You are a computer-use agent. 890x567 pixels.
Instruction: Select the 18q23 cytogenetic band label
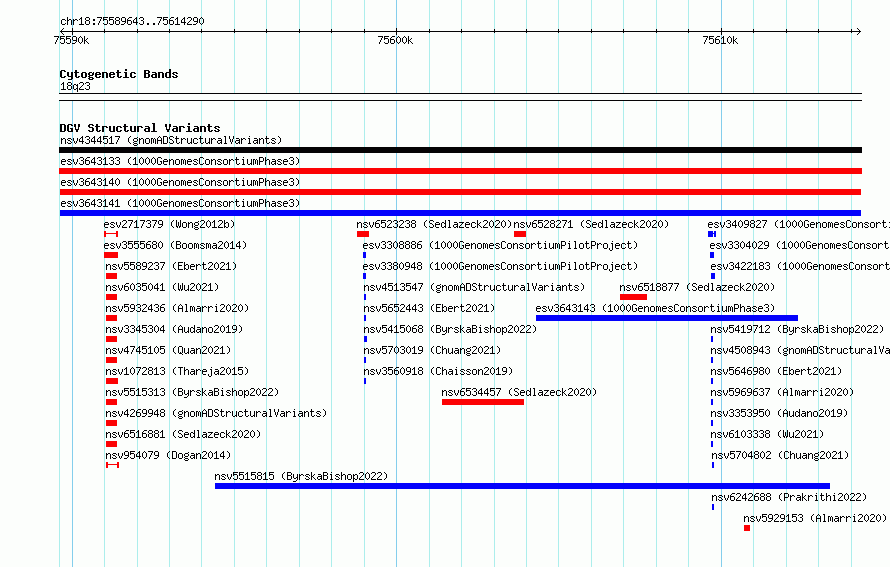[75, 86]
